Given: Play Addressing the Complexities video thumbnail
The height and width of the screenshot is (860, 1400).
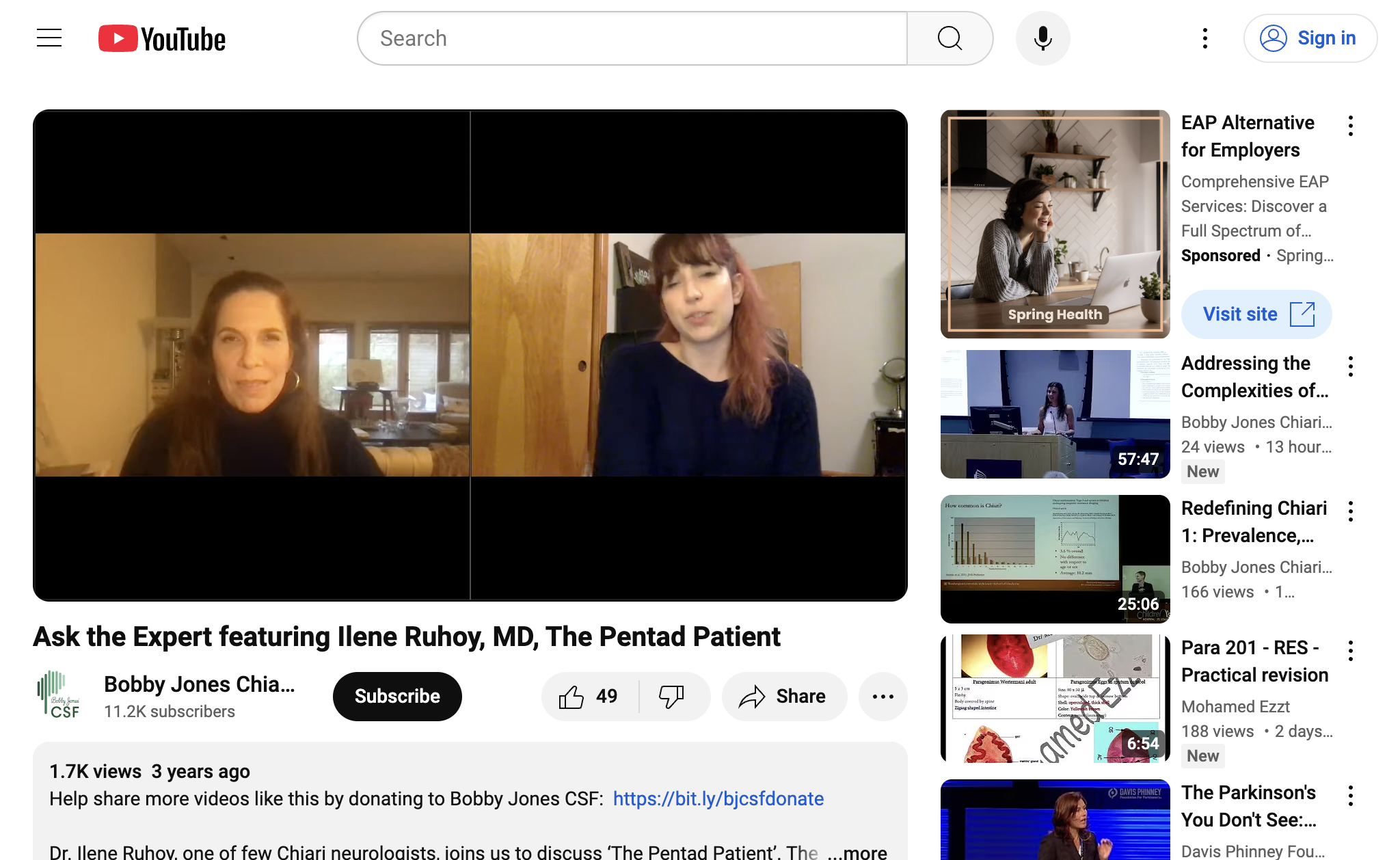Looking at the screenshot, I should tap(1055, 414).
